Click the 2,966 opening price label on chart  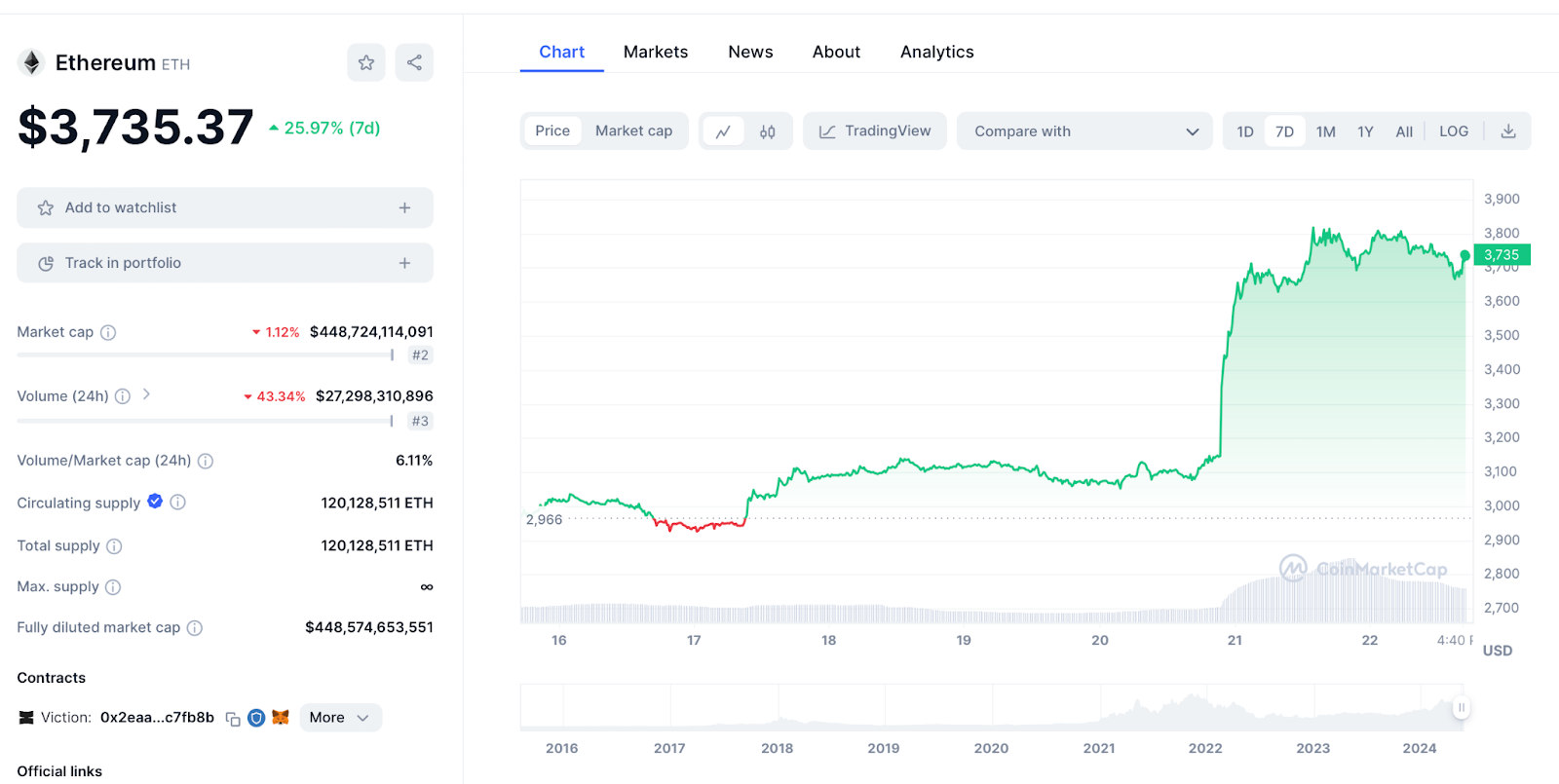544,520
